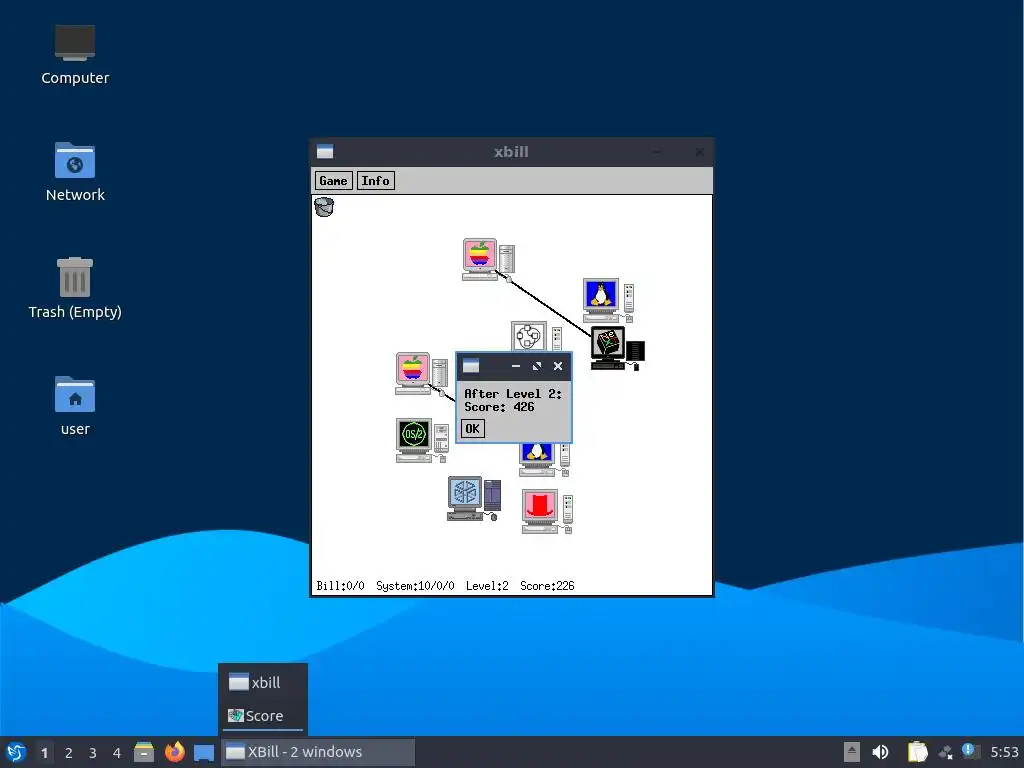The width and height of the screenshot is (1024, 768).
Task: Open the start menu in the taskbar
Action: 16,752
